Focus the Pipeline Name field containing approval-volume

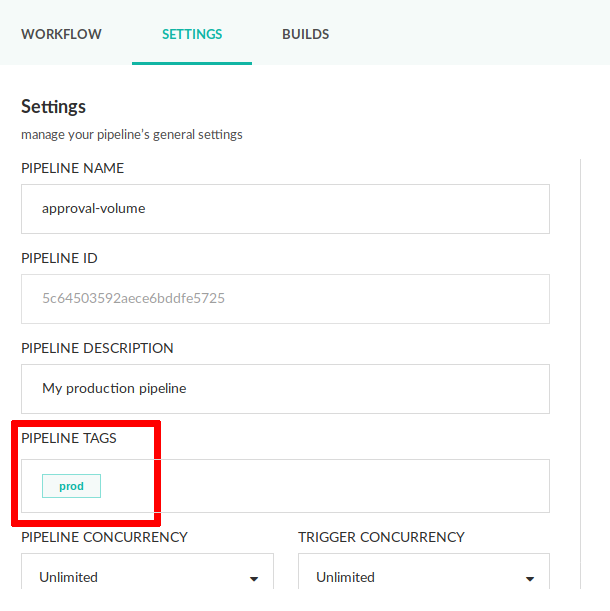coord(285,209)
